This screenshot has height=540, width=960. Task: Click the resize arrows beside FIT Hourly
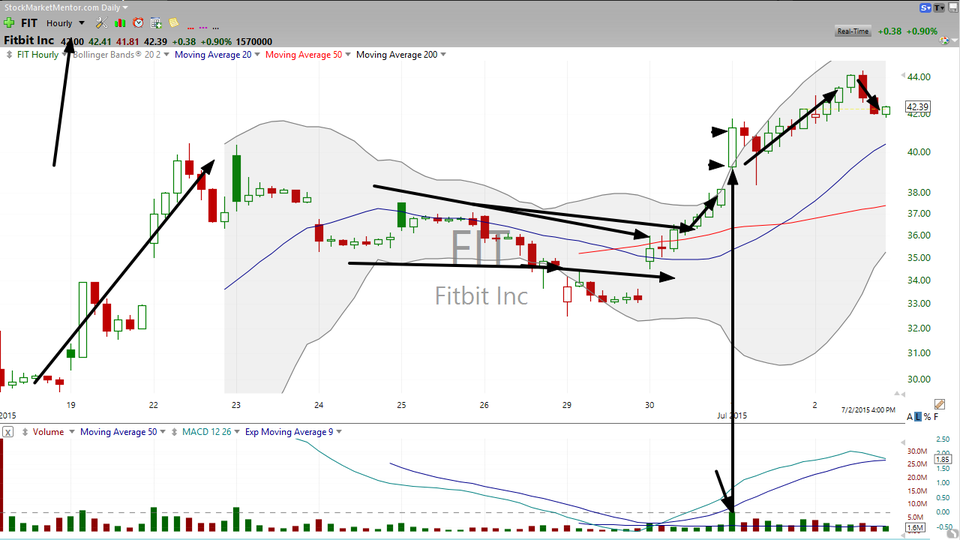[x=9, y=54]
